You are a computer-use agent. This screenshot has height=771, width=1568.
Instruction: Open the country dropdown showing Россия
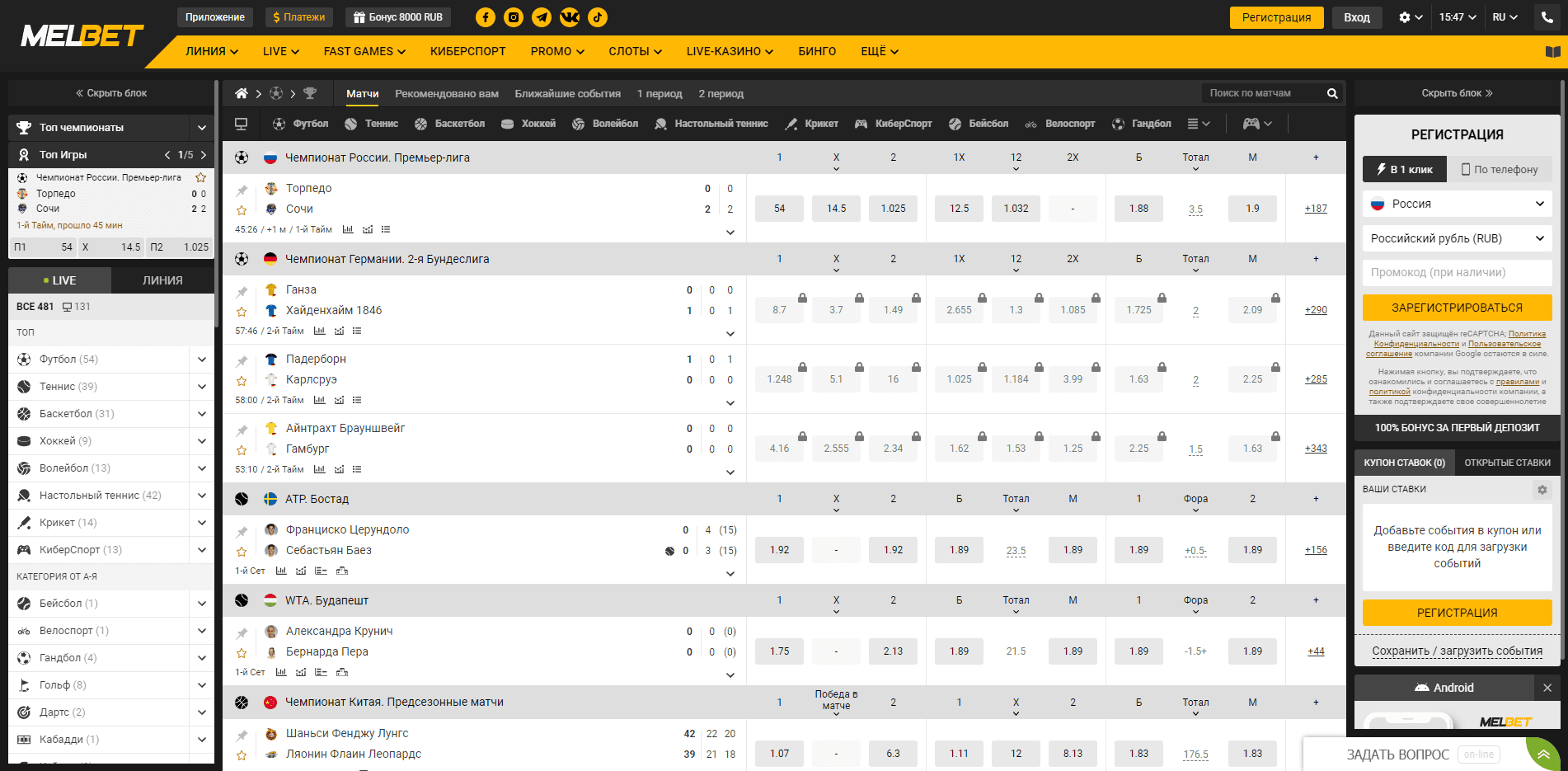tap(1457, 204)
